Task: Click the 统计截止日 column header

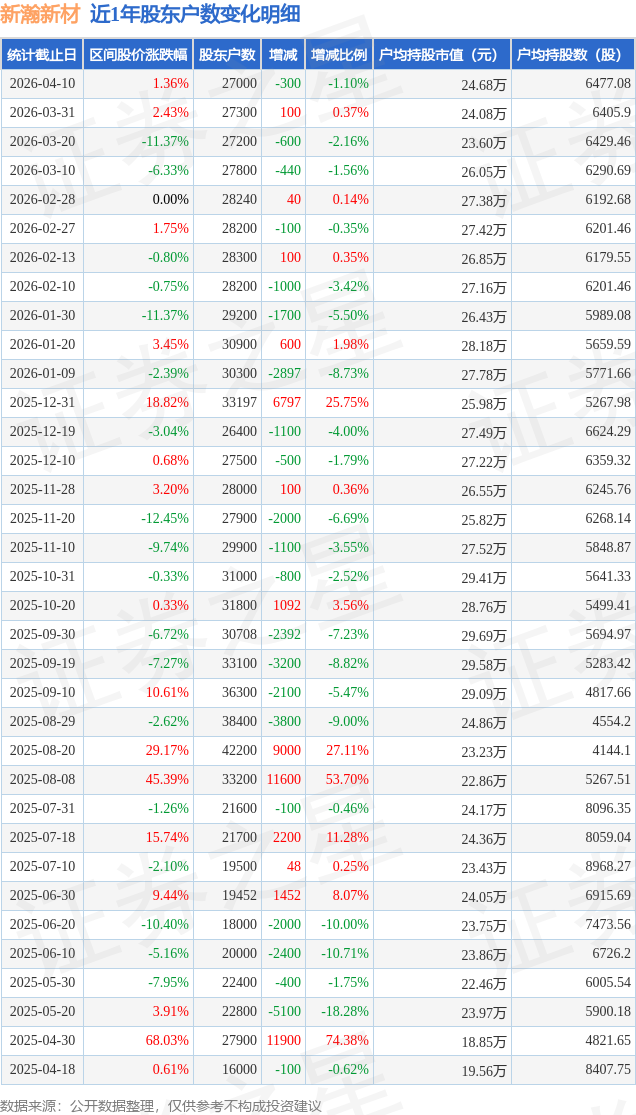Action: click(41, 55)
